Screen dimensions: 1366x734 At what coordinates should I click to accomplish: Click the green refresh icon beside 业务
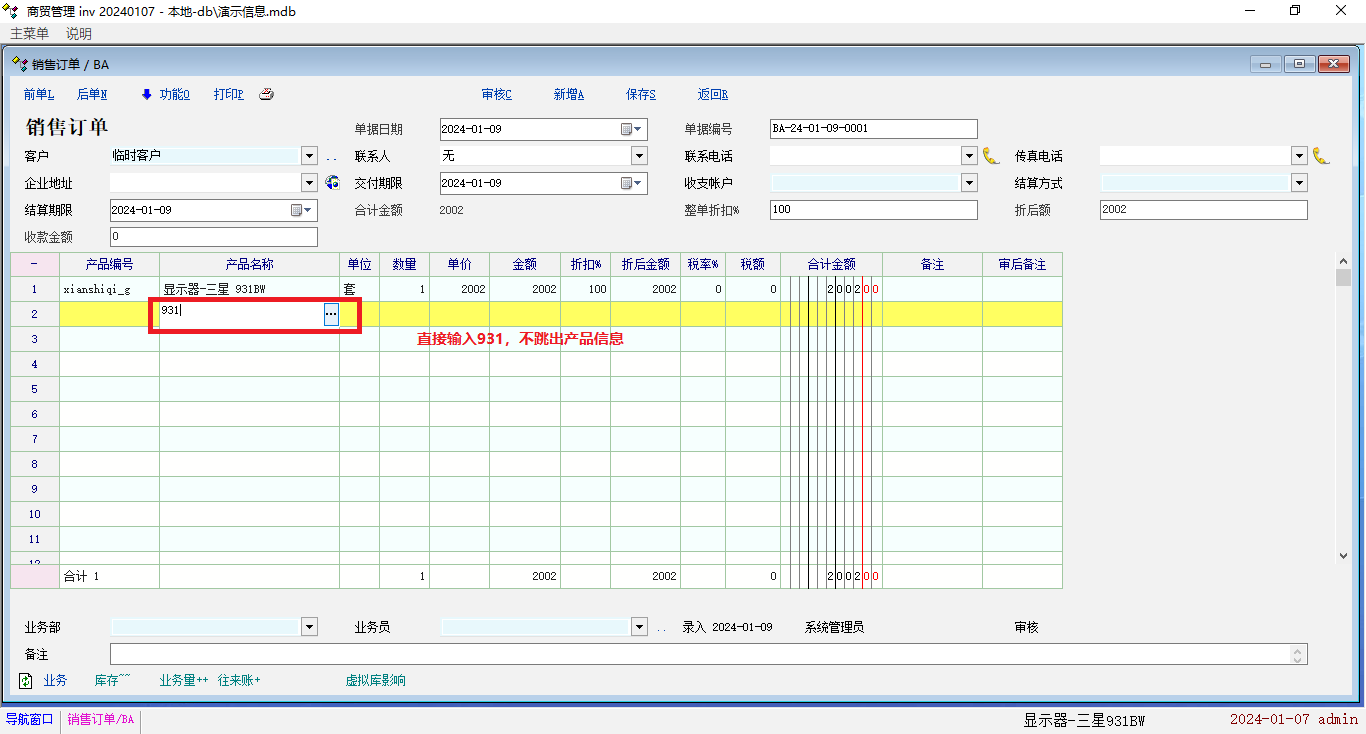tap(26, 681)
